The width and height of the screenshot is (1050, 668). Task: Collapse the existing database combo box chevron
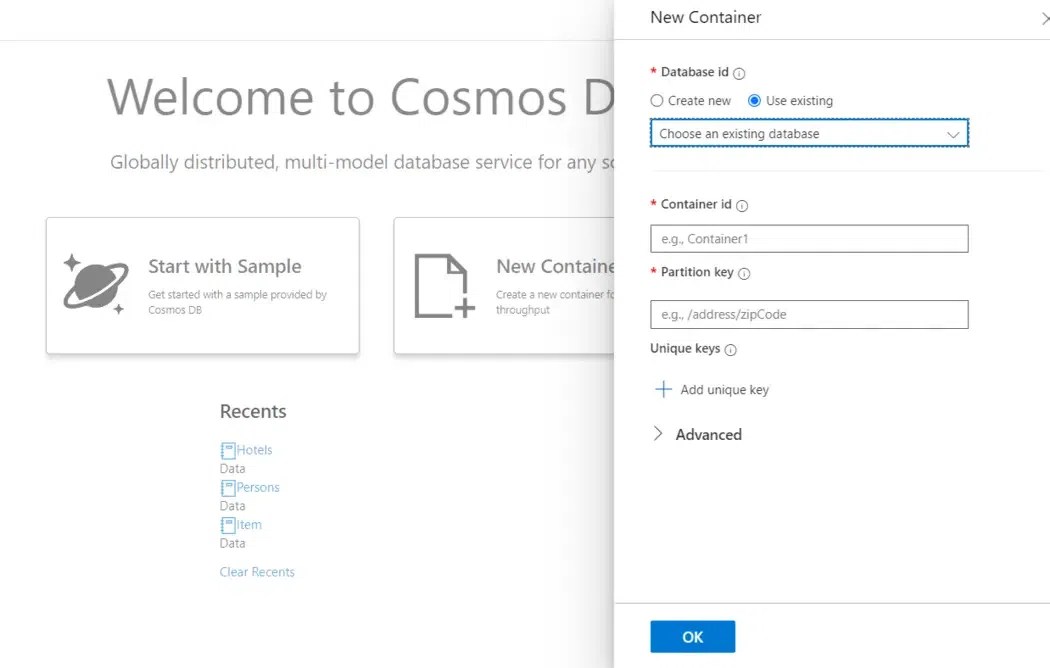[953, 132]
